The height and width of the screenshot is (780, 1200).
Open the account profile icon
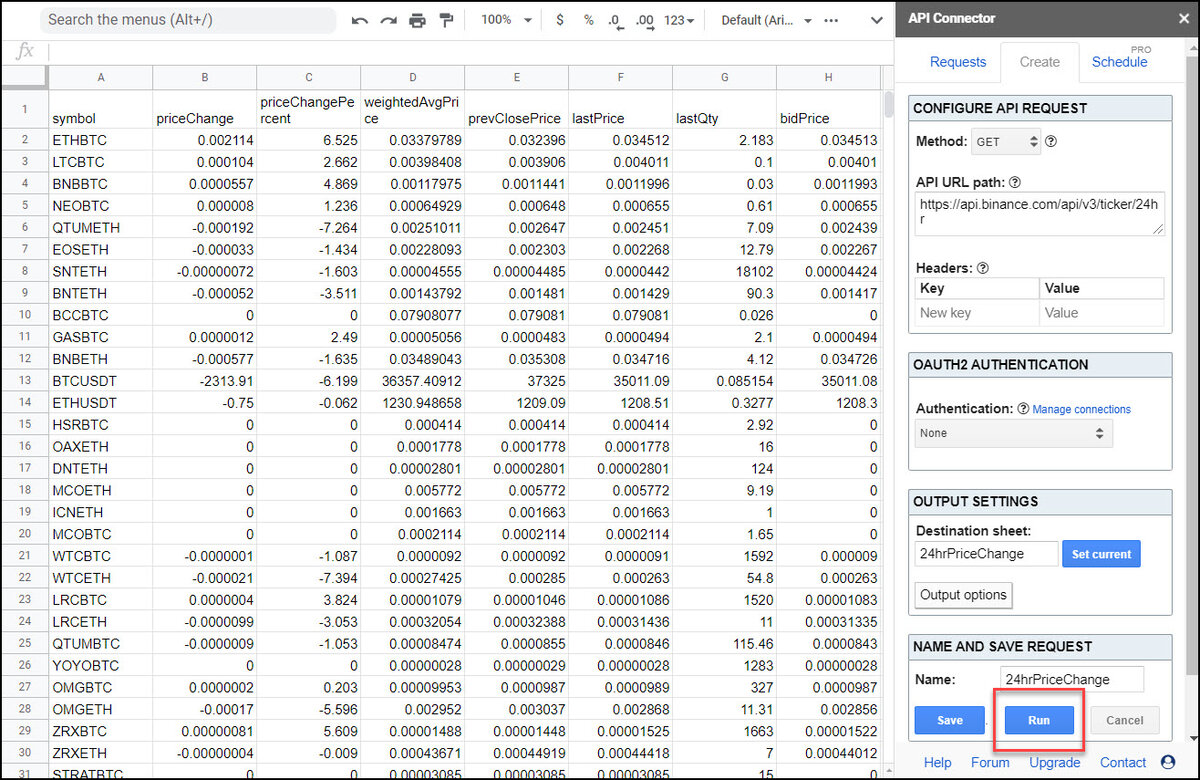point(1168,762)
